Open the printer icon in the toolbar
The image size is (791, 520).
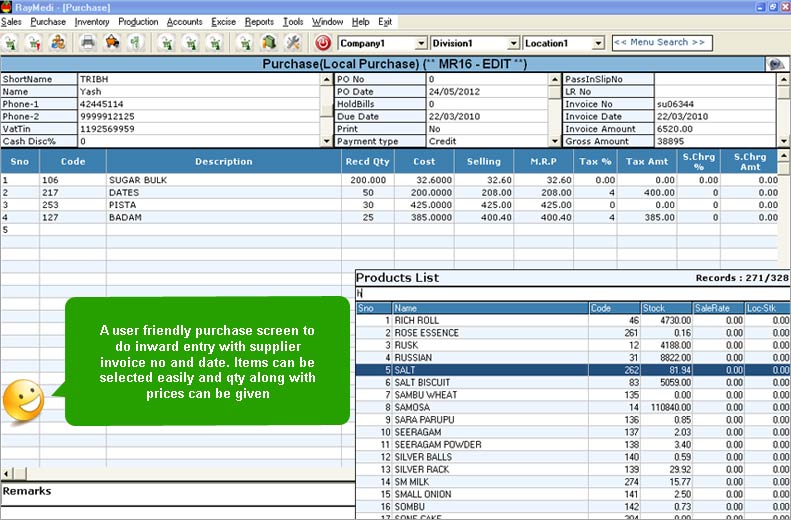click(x=88, y=43)
